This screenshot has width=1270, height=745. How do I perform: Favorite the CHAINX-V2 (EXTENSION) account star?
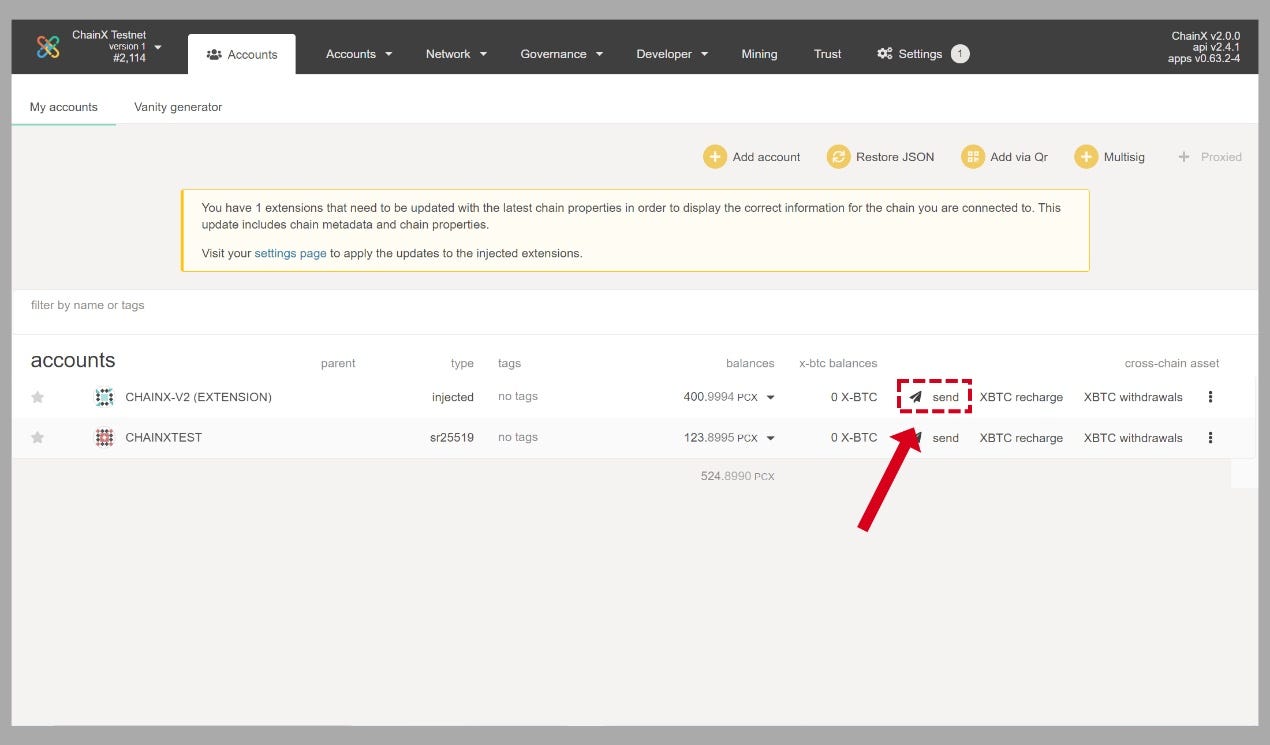38,397
